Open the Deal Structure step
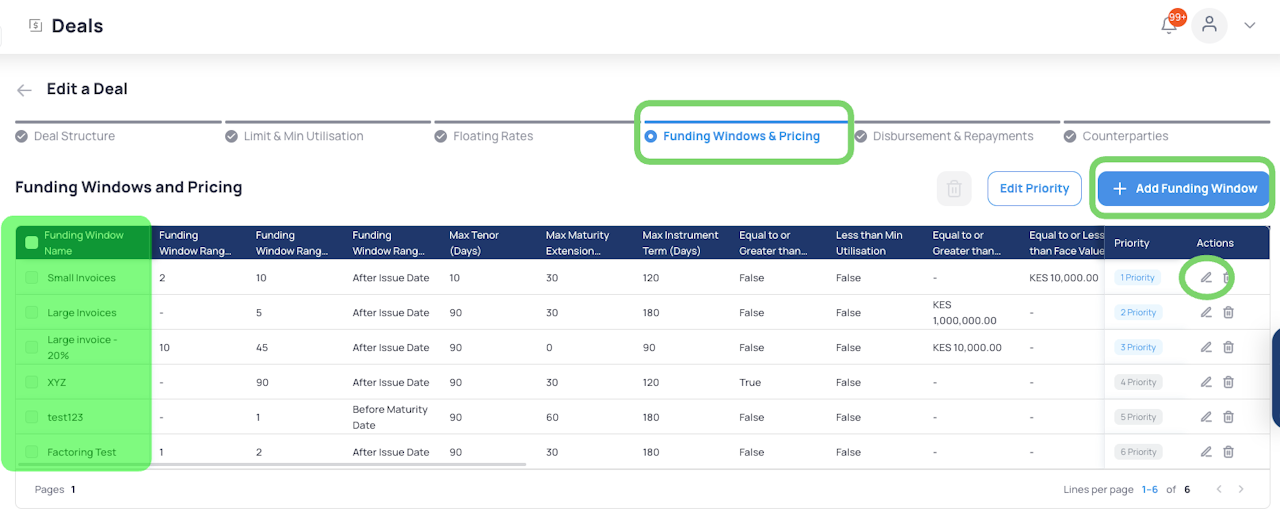The height and width of the screenshot is (512, 1280). (74, 136)
